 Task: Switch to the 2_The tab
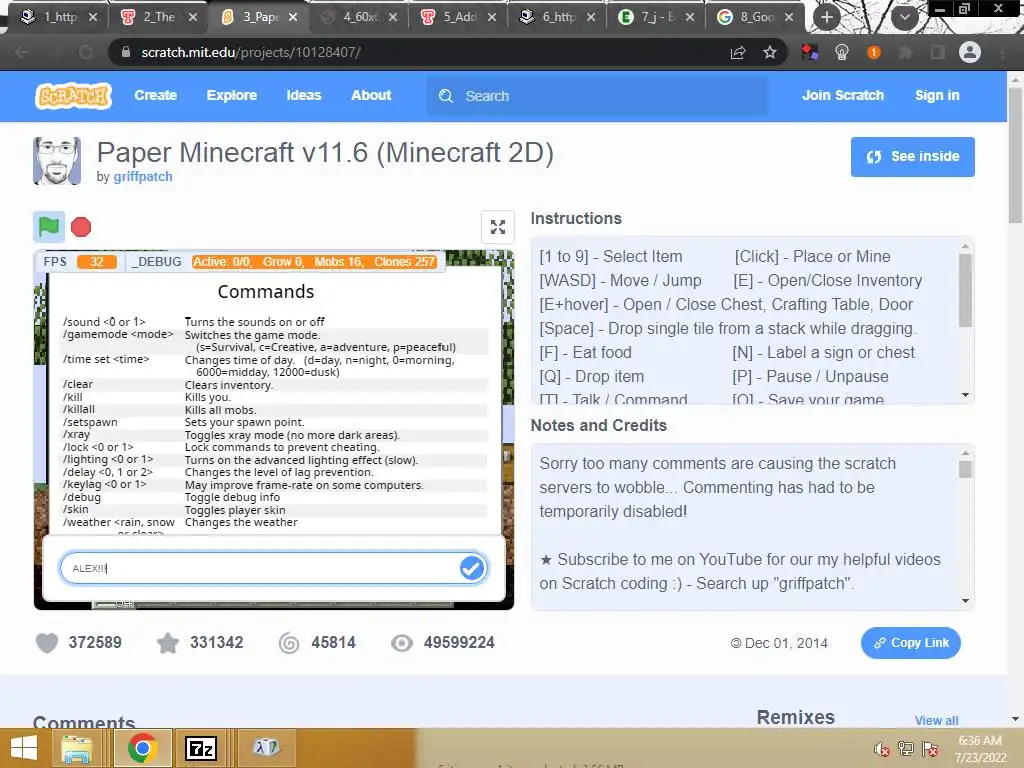coord(159,17)
